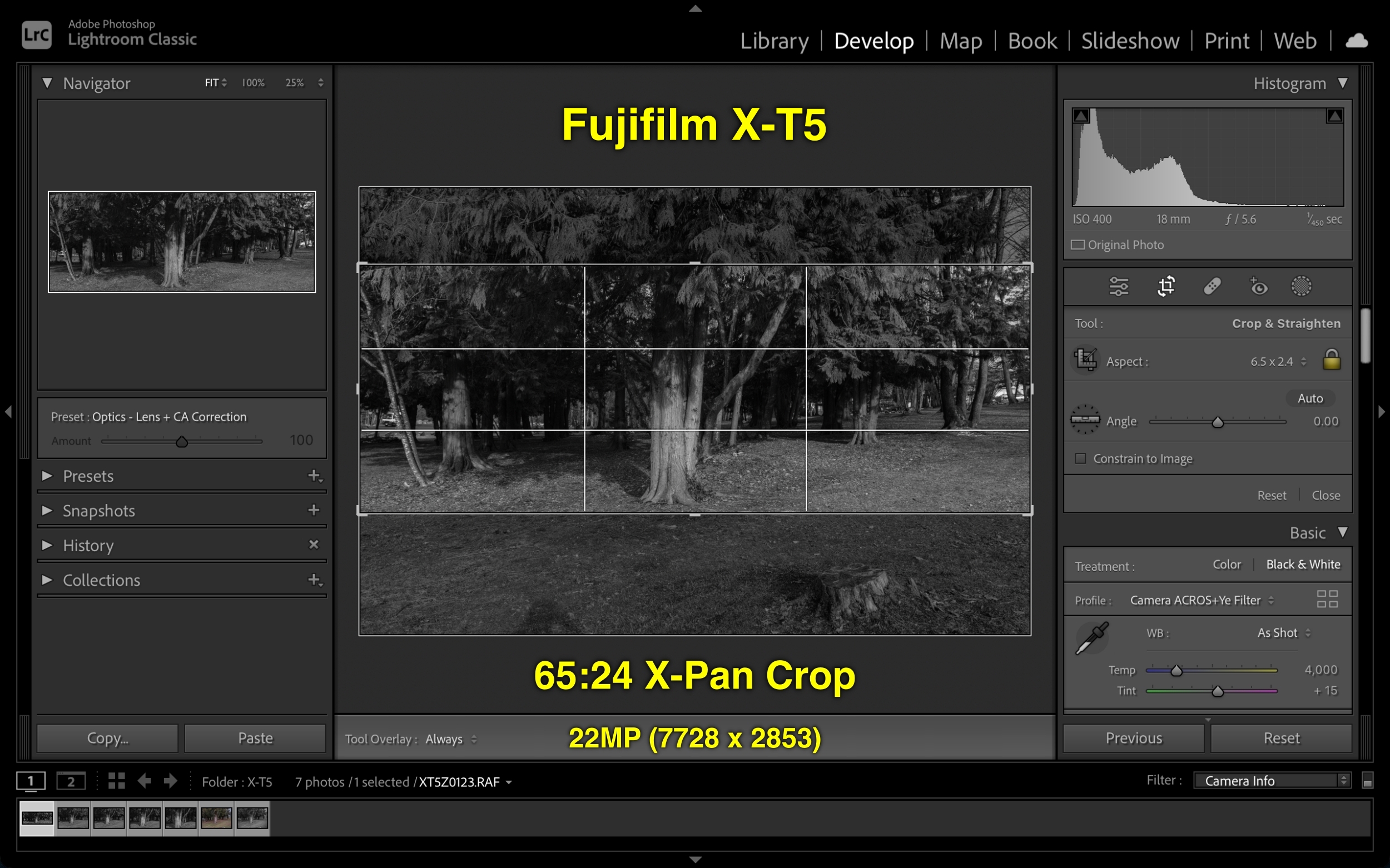Screen dimensions: 1390x868
Task: Click the Copy... settings button
Action: tap(107, 739)
